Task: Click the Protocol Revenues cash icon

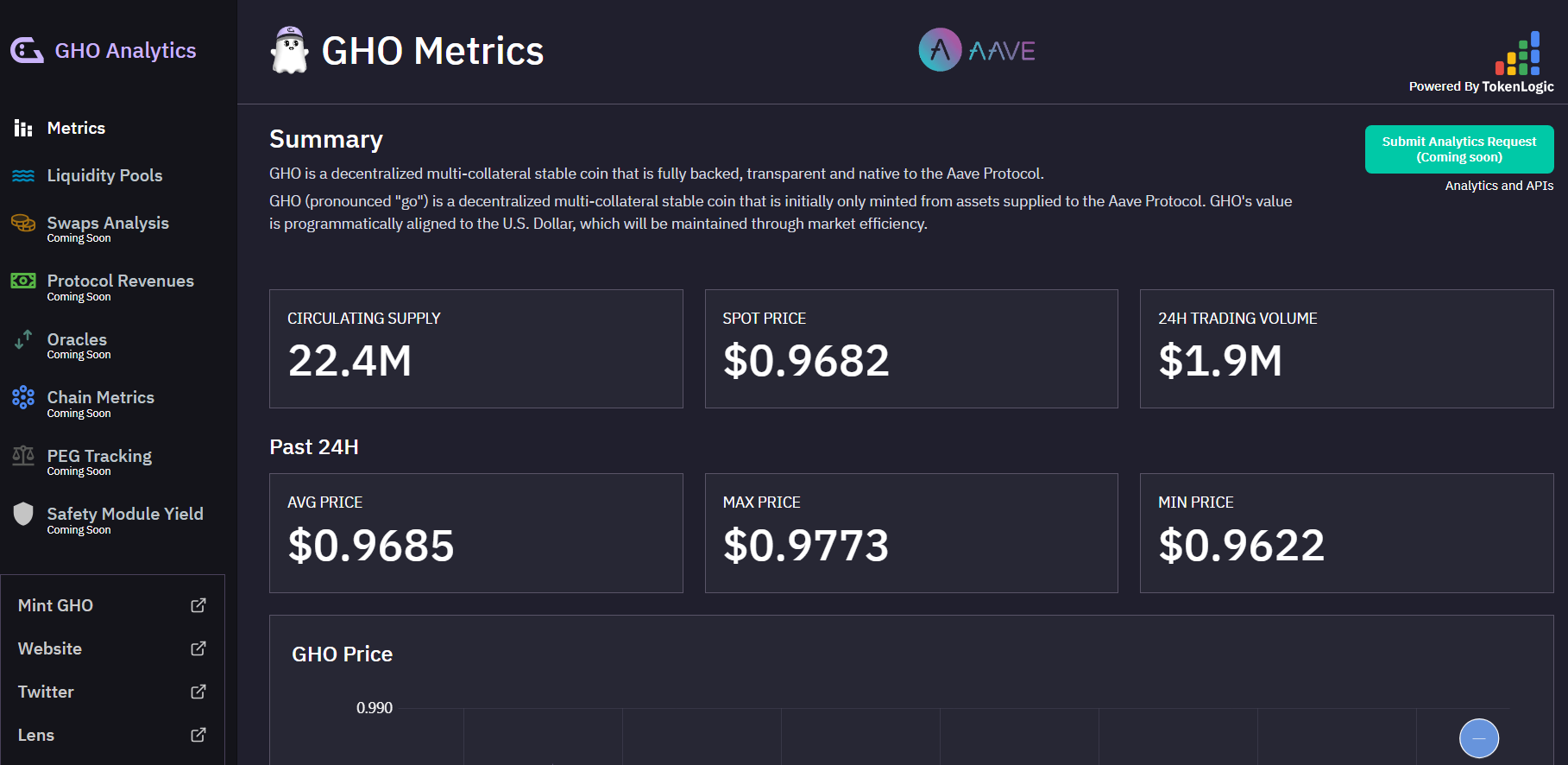Action: click(x=23, y=281)
